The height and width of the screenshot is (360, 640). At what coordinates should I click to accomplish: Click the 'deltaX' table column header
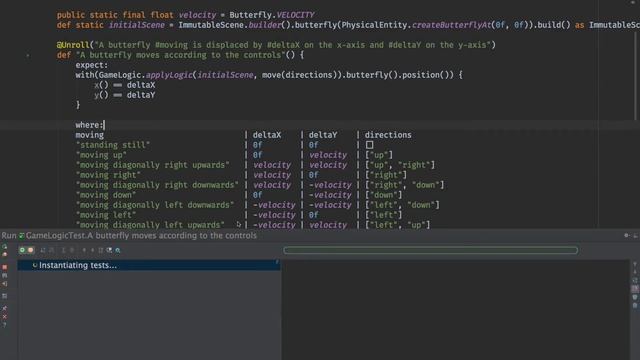tap(267, 135)
